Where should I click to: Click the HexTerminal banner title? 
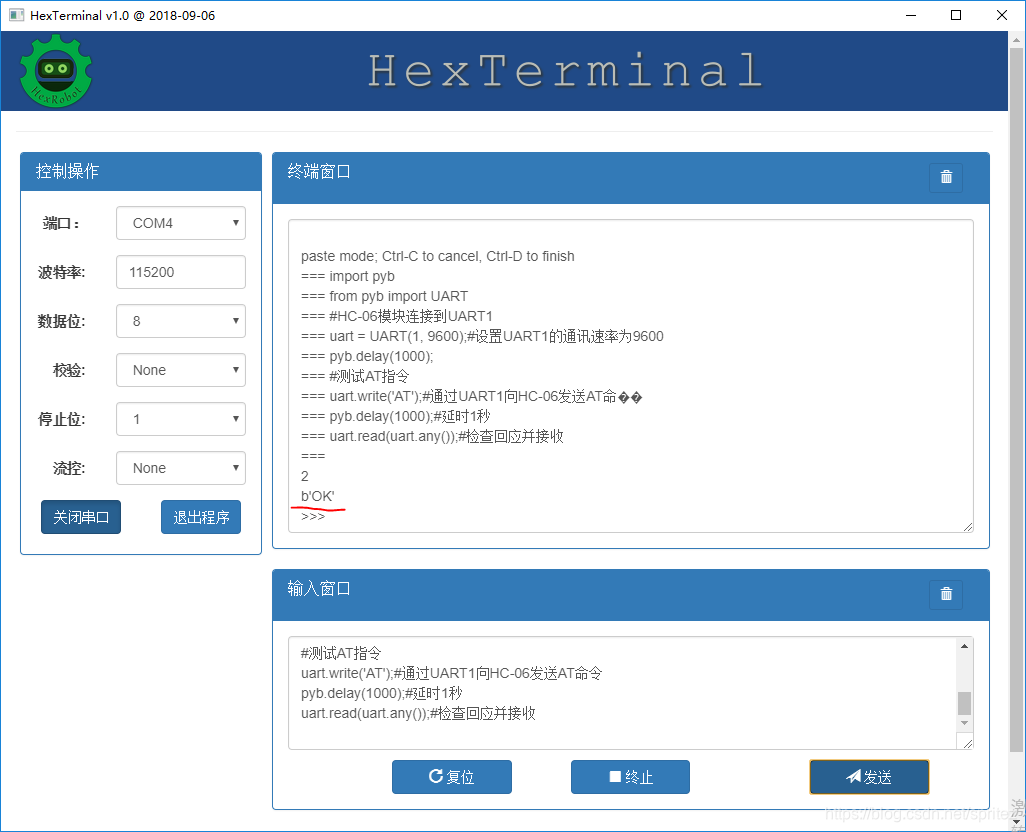(x=565, y=71)
